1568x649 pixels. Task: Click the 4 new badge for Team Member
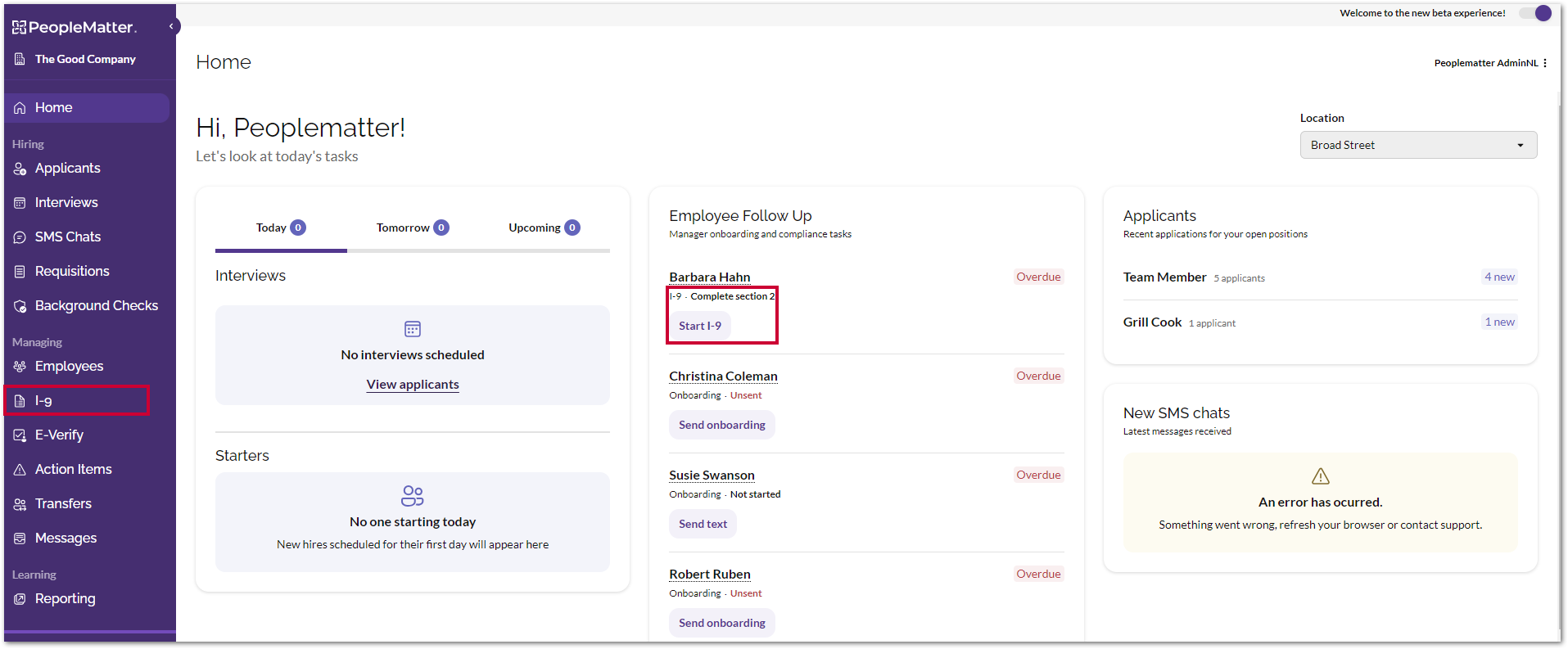[1499, 277]
